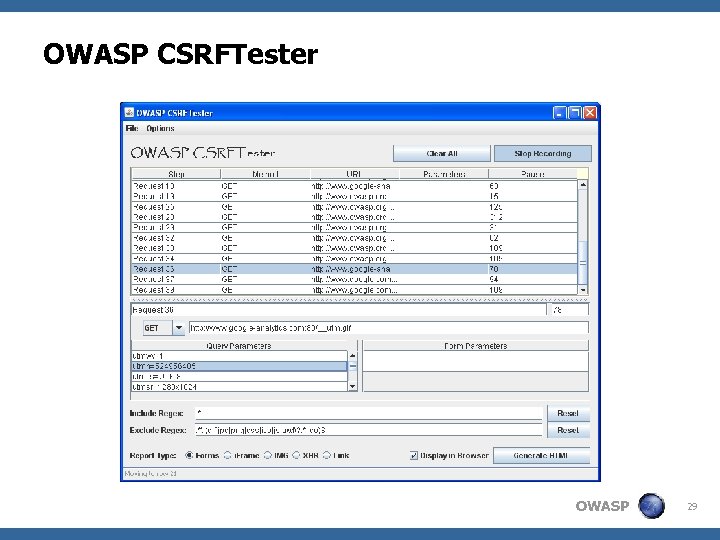Click the Form Parameters header
This screenshot has width=720, height=540.
476,346
